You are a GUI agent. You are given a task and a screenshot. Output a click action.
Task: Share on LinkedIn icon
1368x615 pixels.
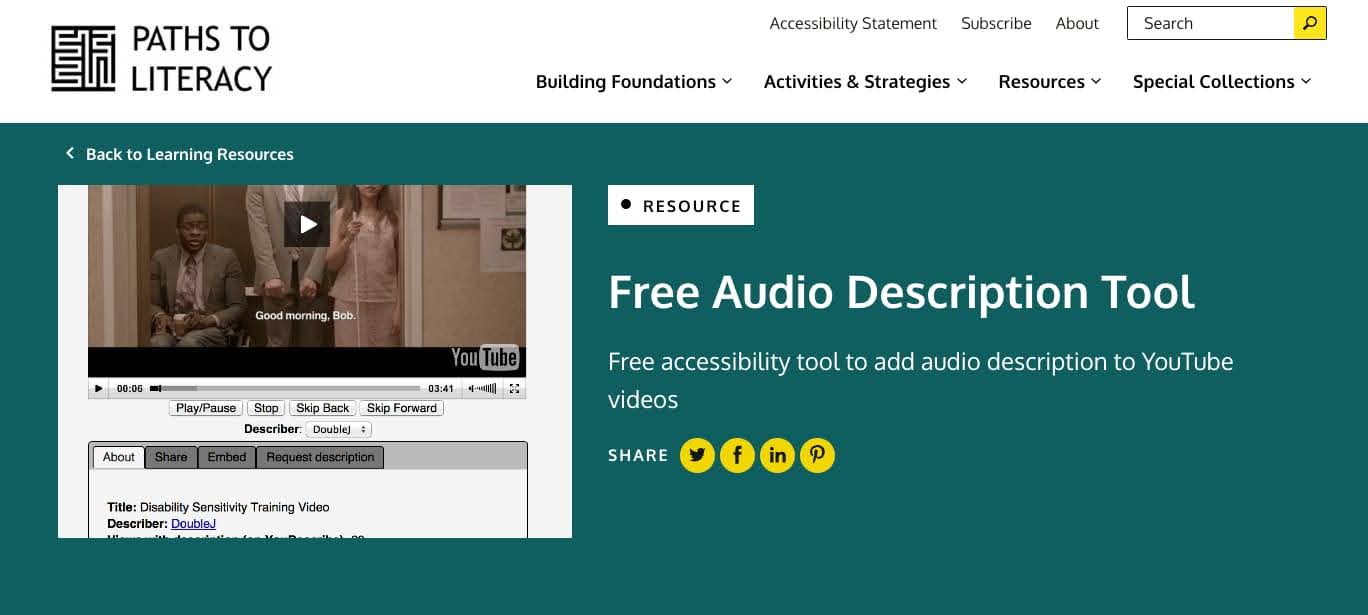[x=777, y=455]
